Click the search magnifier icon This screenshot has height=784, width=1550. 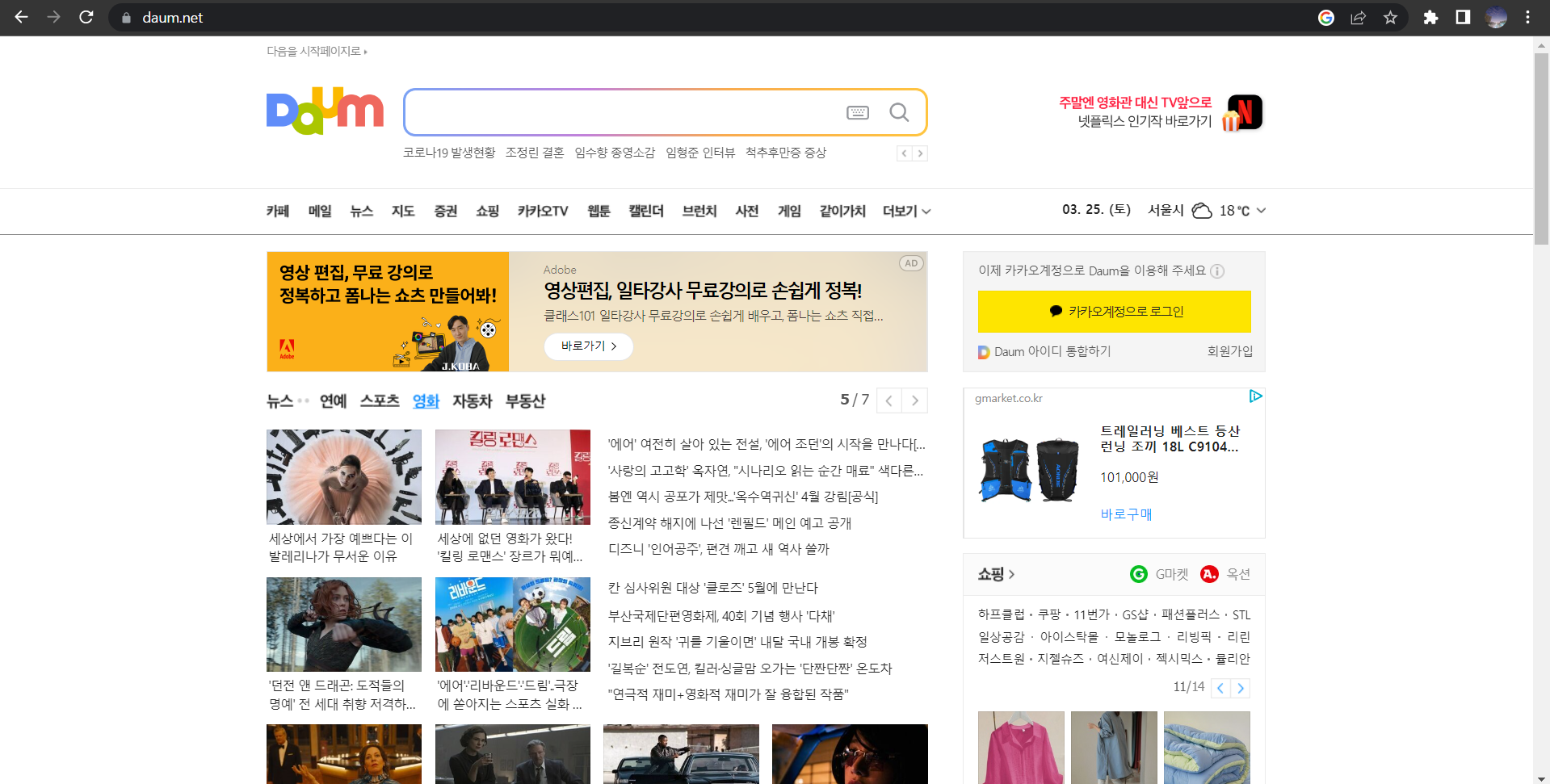tap(898, 112)
